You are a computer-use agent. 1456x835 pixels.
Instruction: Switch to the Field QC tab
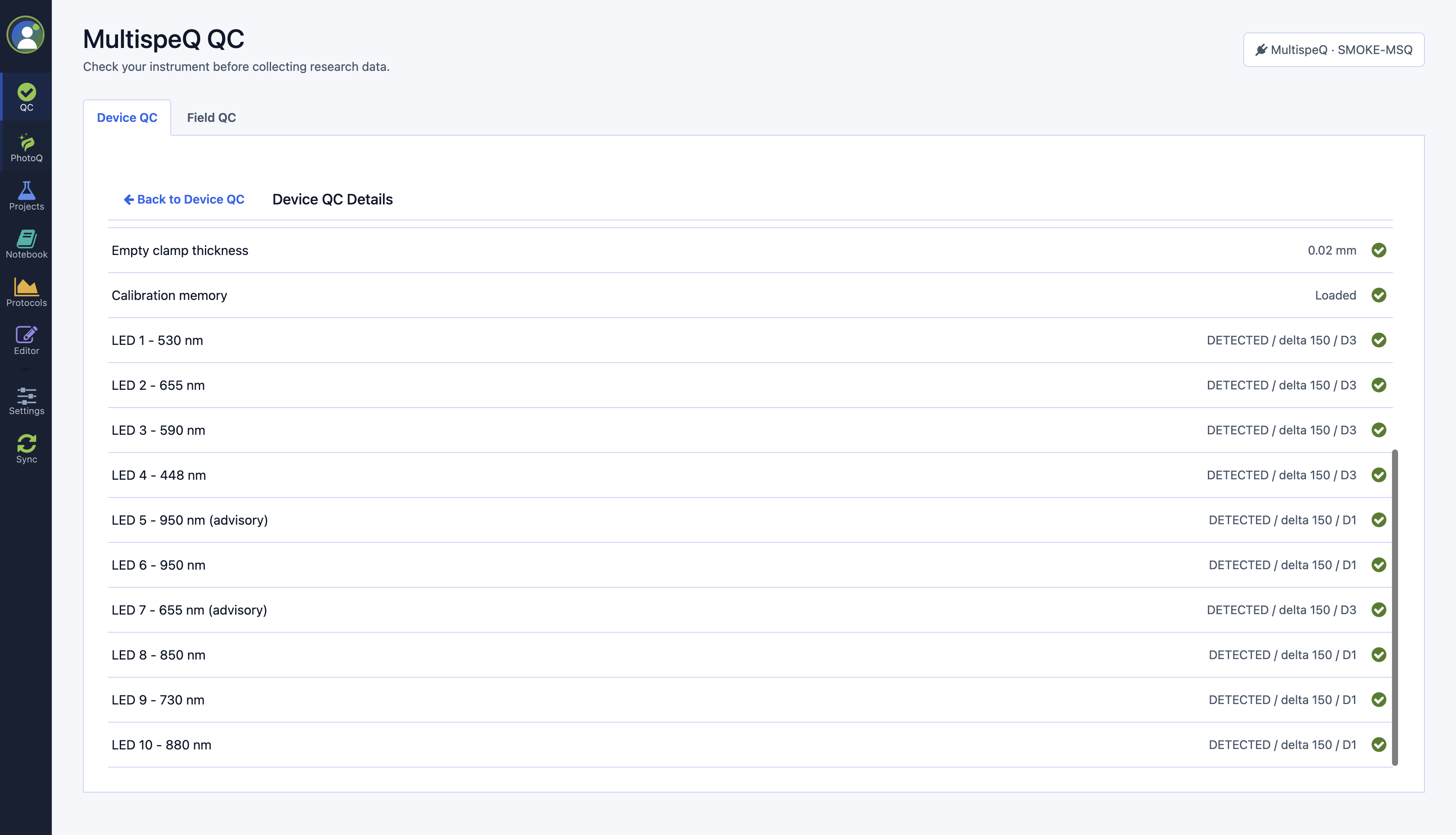[211, 118]
